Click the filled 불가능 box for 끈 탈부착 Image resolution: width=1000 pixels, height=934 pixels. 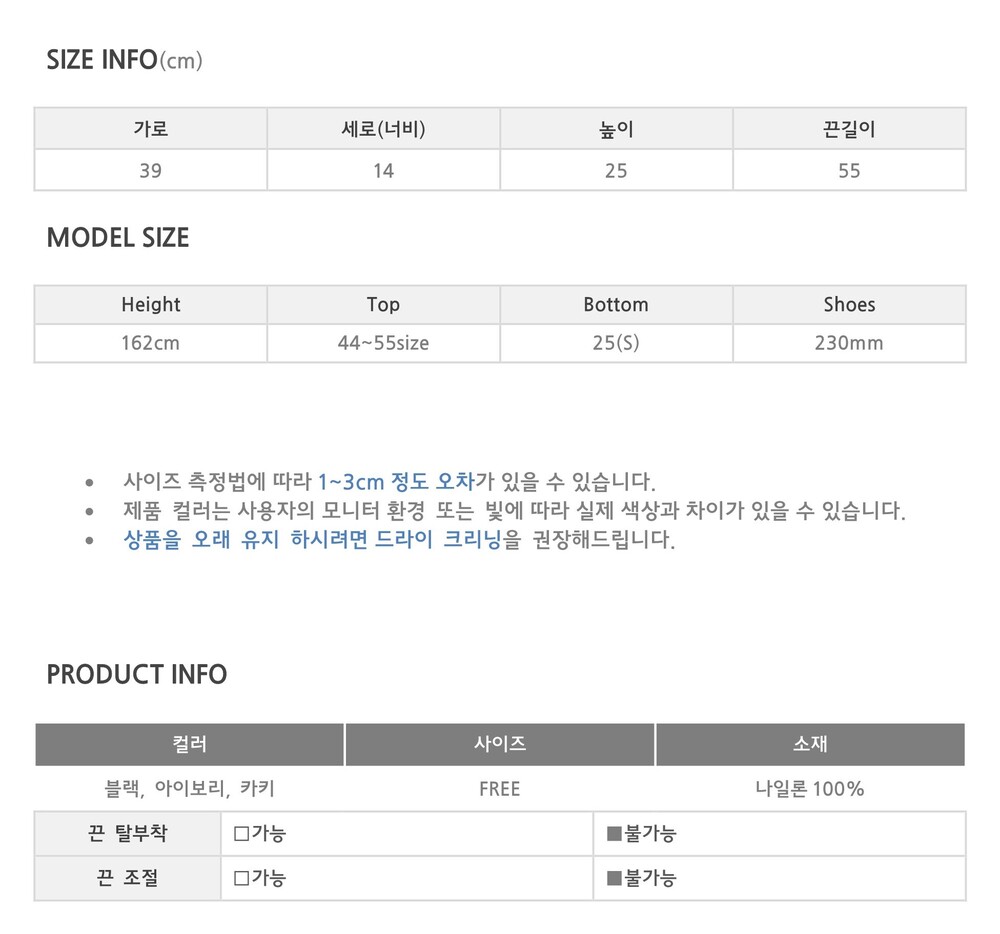click(614, 834)
